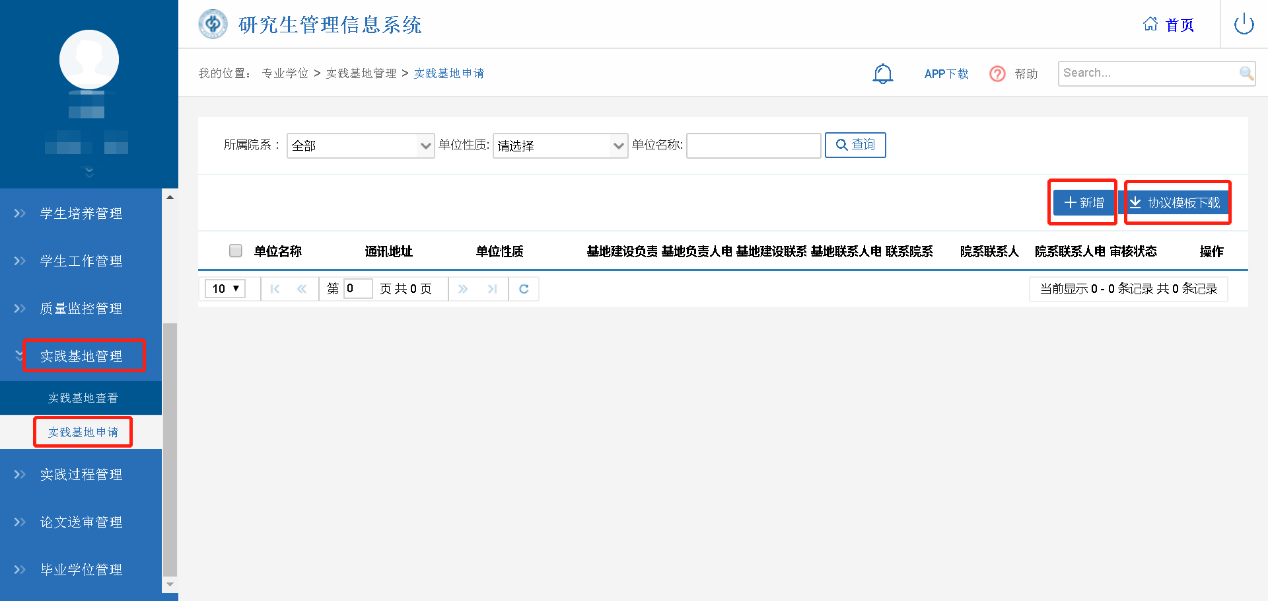The image size is (1268, 601).
Task: Click the user avatar picture
Action: (89, 58)
